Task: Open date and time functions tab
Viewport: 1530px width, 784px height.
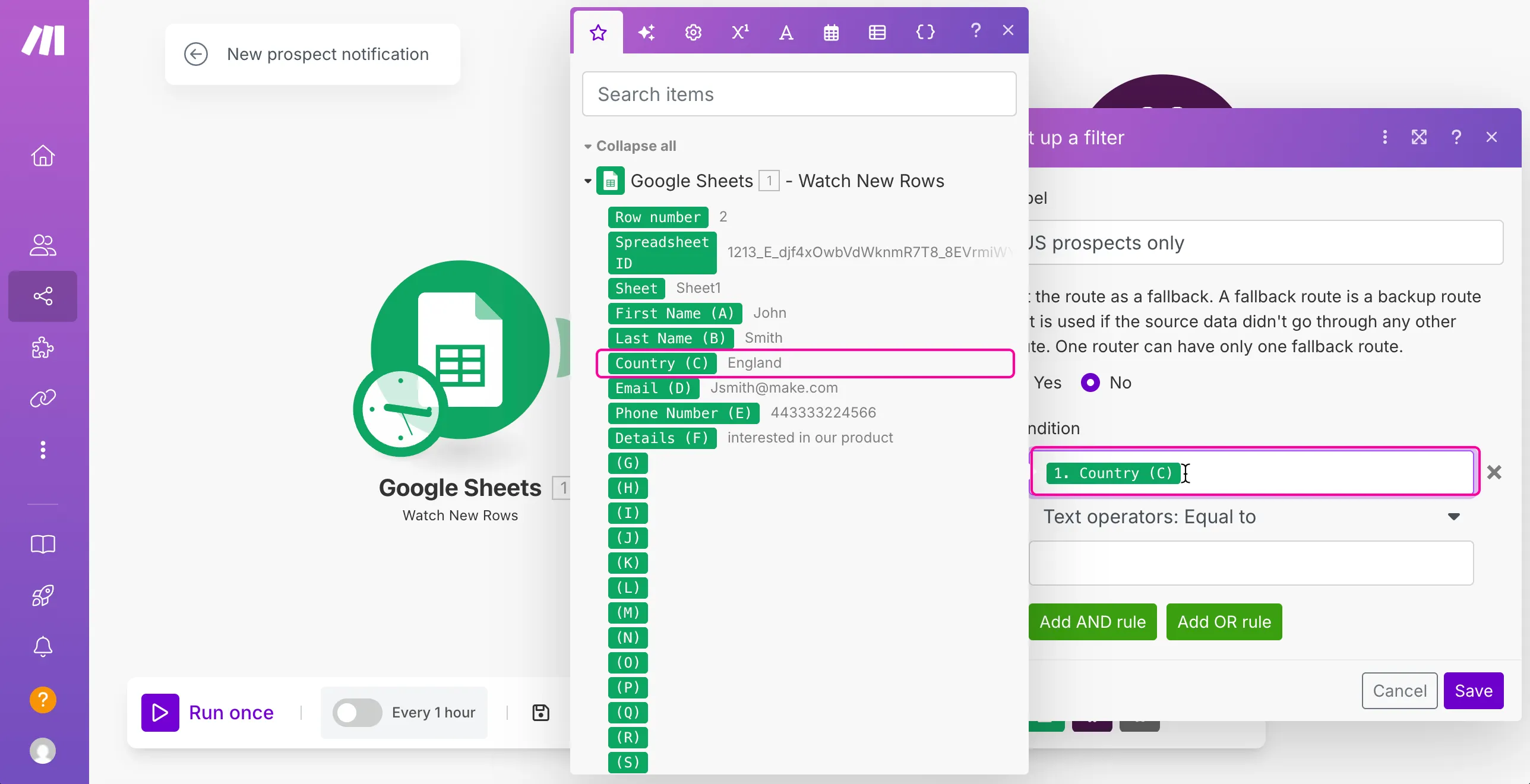Action: [x=832, y=32]
